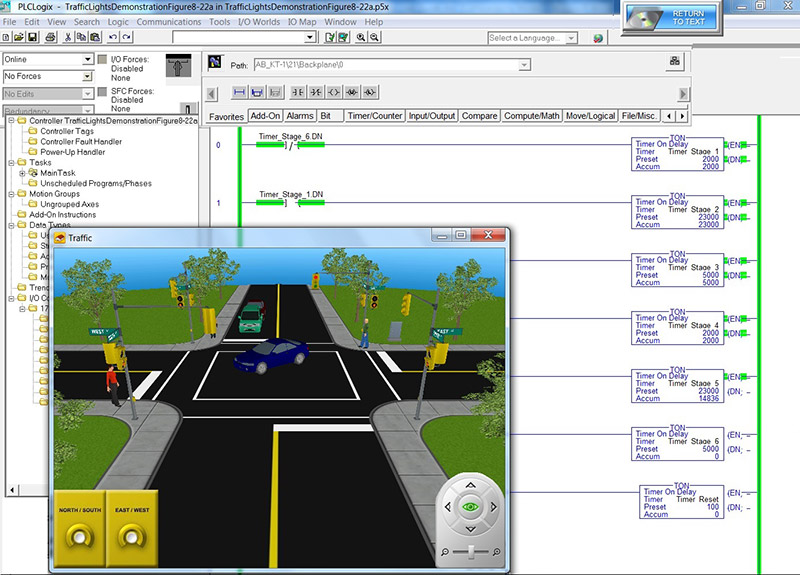Insert Output Energize coil instruction
The image size is (800, 575).
point(335,92)
